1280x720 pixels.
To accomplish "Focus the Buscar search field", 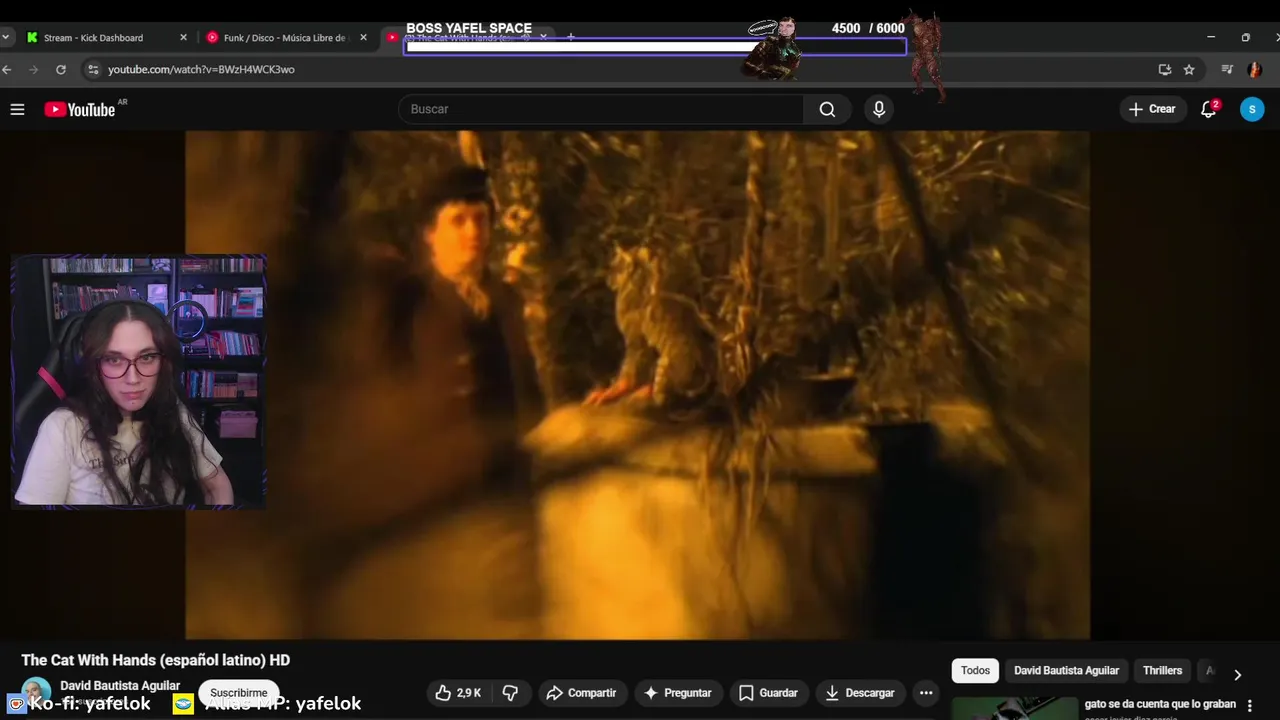I will [x=600, y=109].
